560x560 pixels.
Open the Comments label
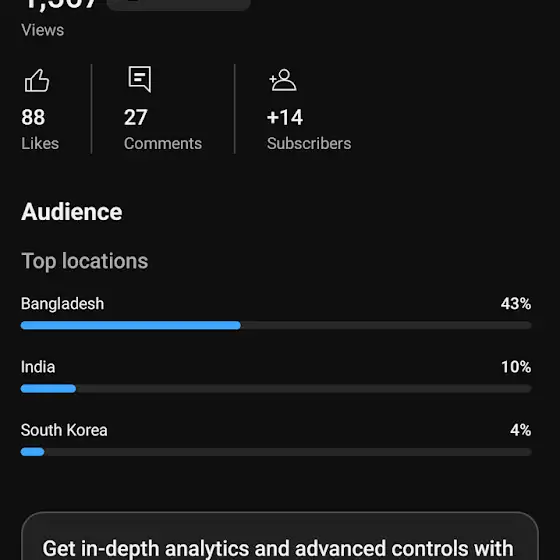(163, 144)
